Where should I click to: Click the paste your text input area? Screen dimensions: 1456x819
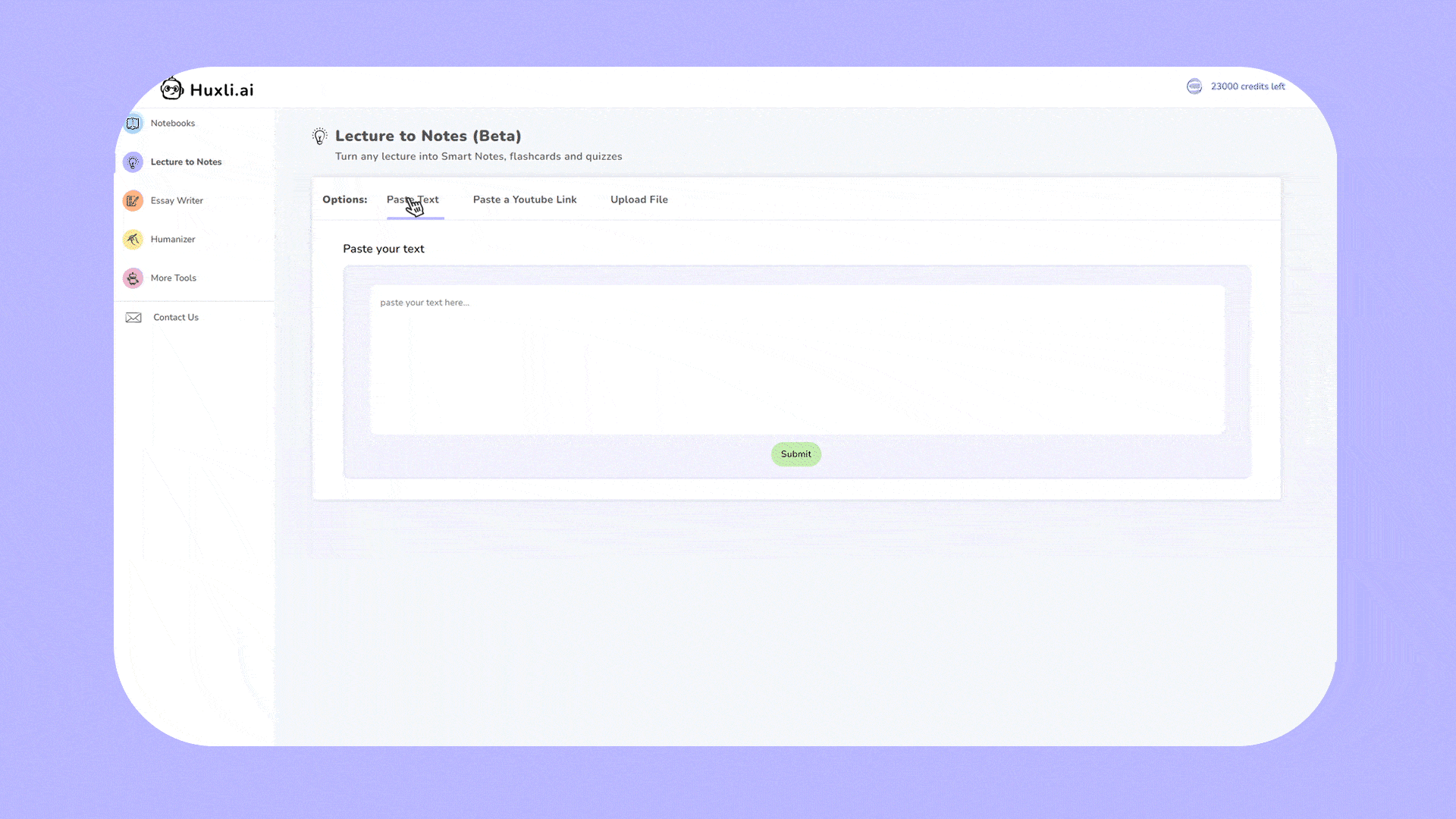click(797, 359)
